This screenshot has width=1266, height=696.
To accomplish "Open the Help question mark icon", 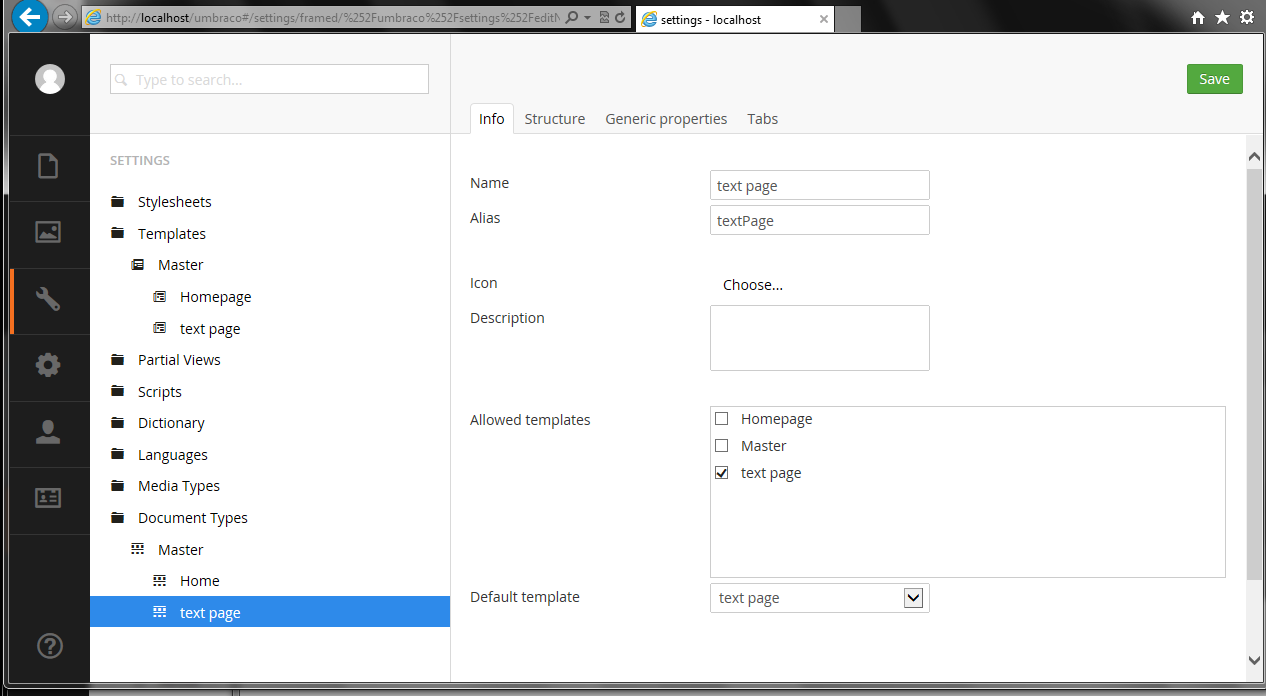I will (x=50, y=646).
